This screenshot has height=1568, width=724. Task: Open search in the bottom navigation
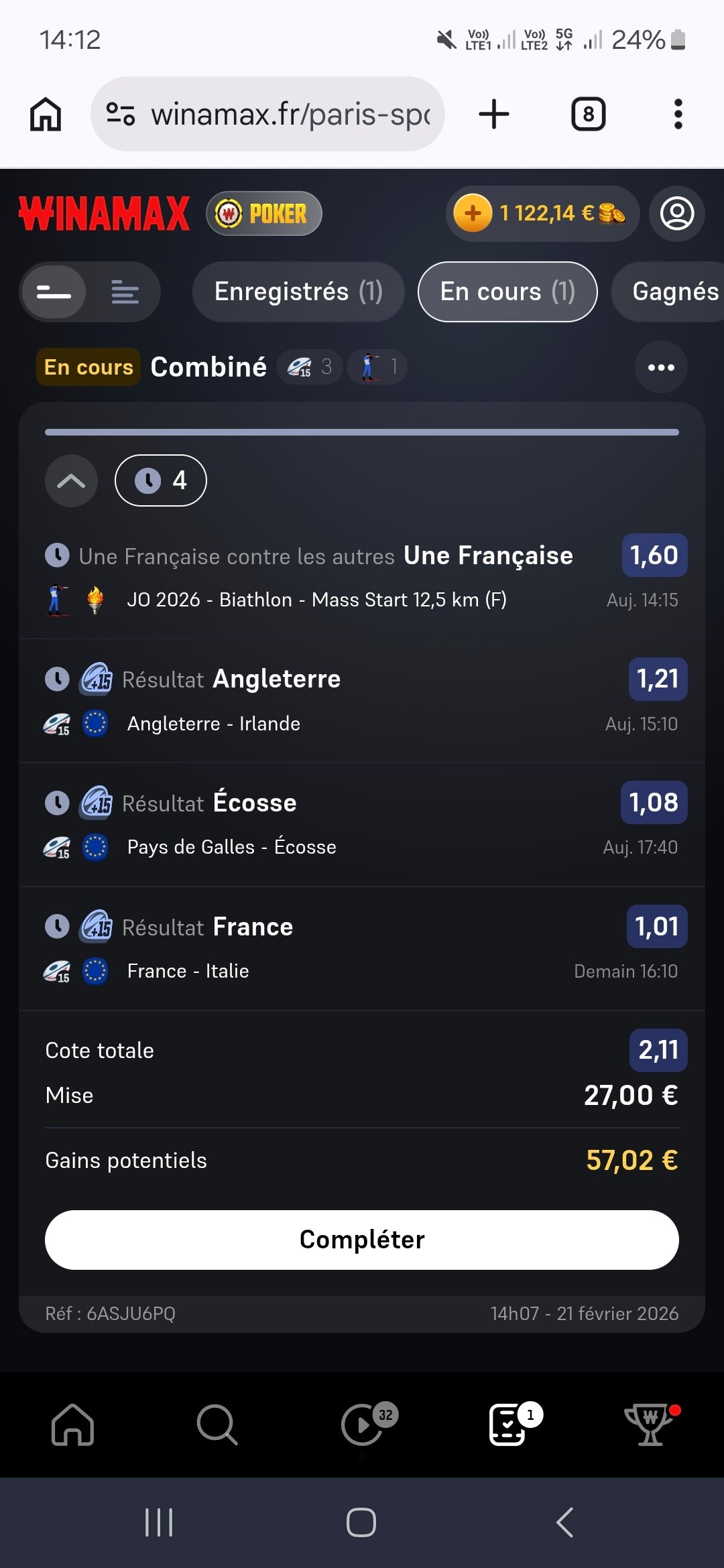point(217,1424)
